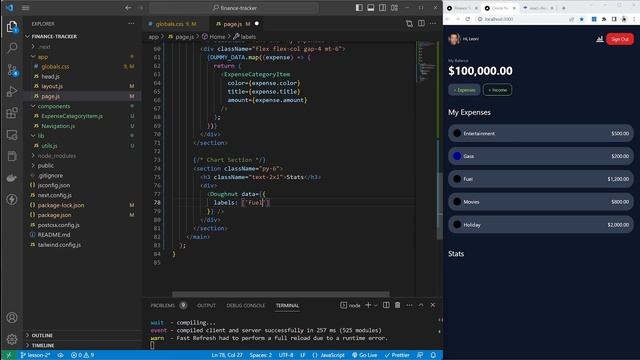Open the Explorer view in activity bar

pos(12,27)
